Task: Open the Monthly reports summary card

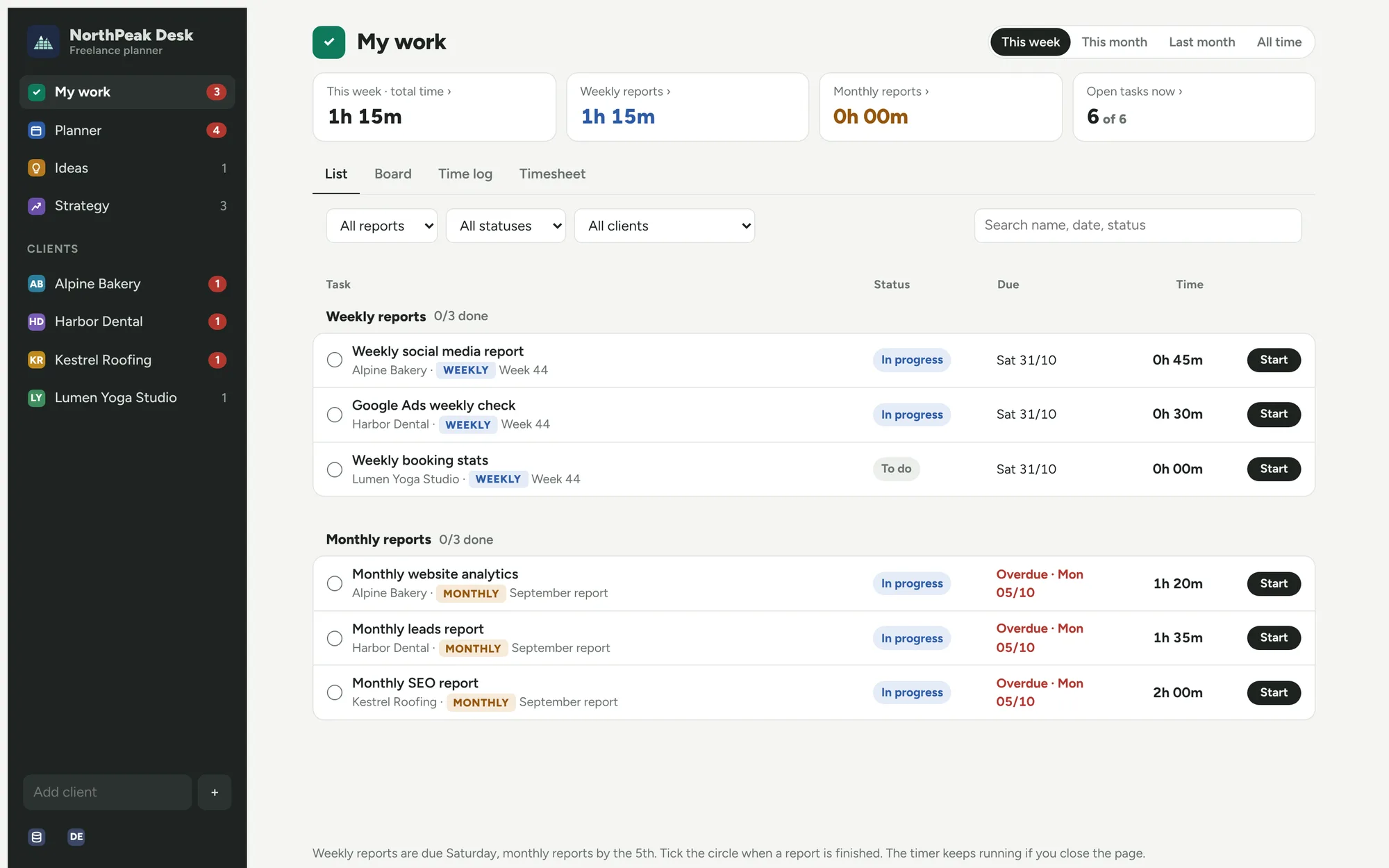Action: (941, 107)
